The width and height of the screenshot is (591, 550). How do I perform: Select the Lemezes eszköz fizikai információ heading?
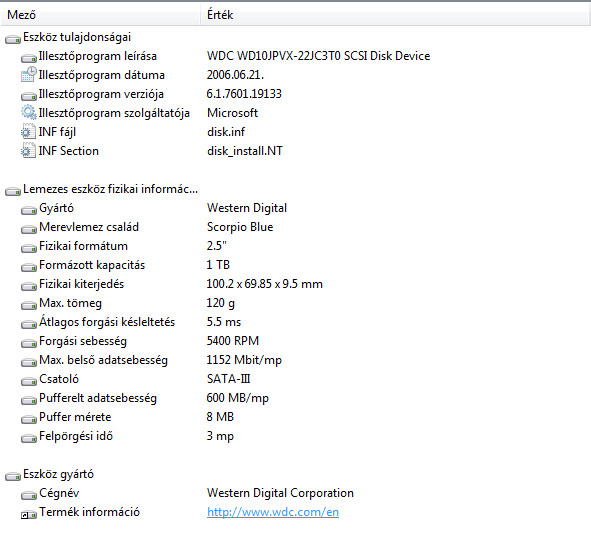(x=110, y=189)
